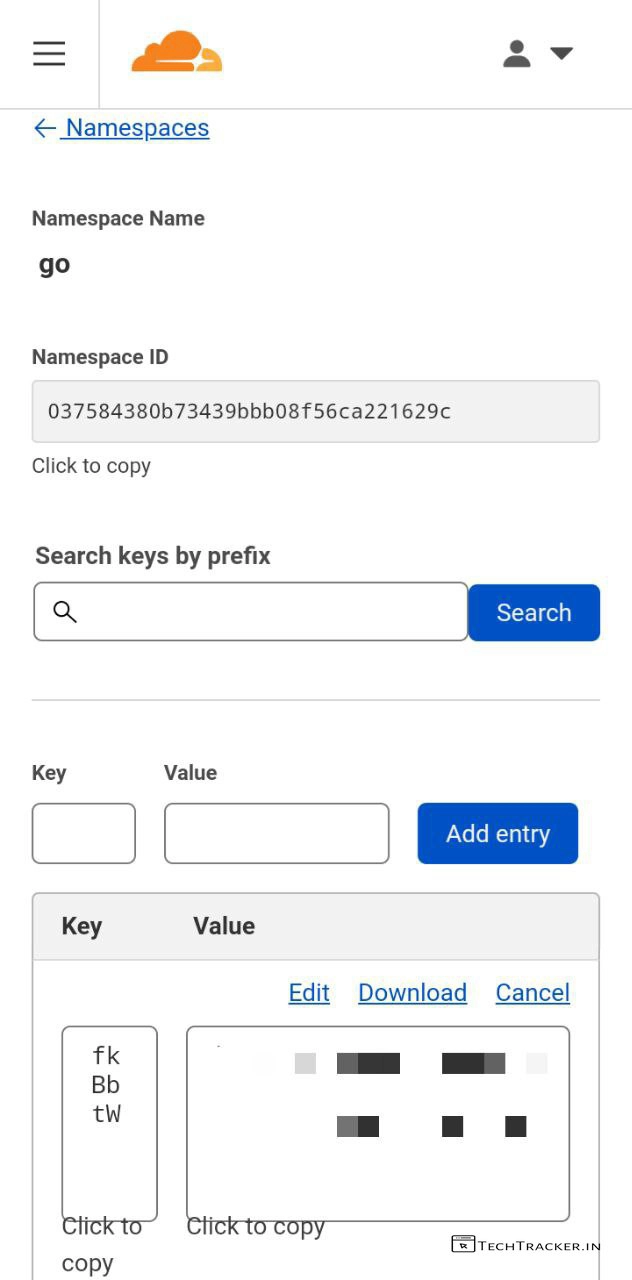The width and height of the screenshot is (632, 1280).
Task: Click the Cloudflare cloud logo
Action: click(x=176, y=52)
